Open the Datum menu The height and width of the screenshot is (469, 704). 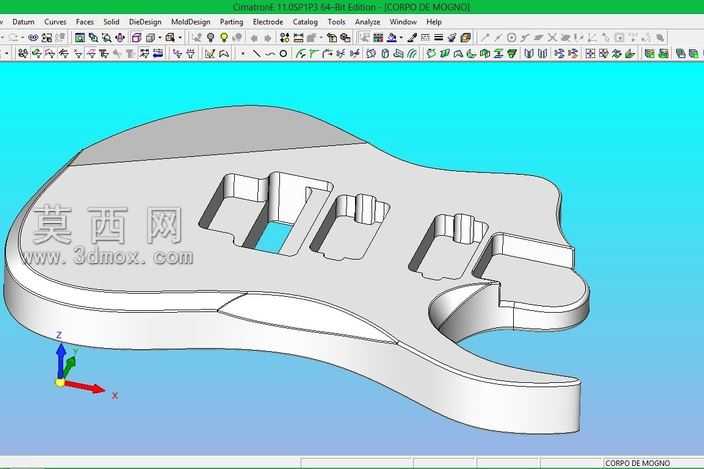(x=23, y=22)
